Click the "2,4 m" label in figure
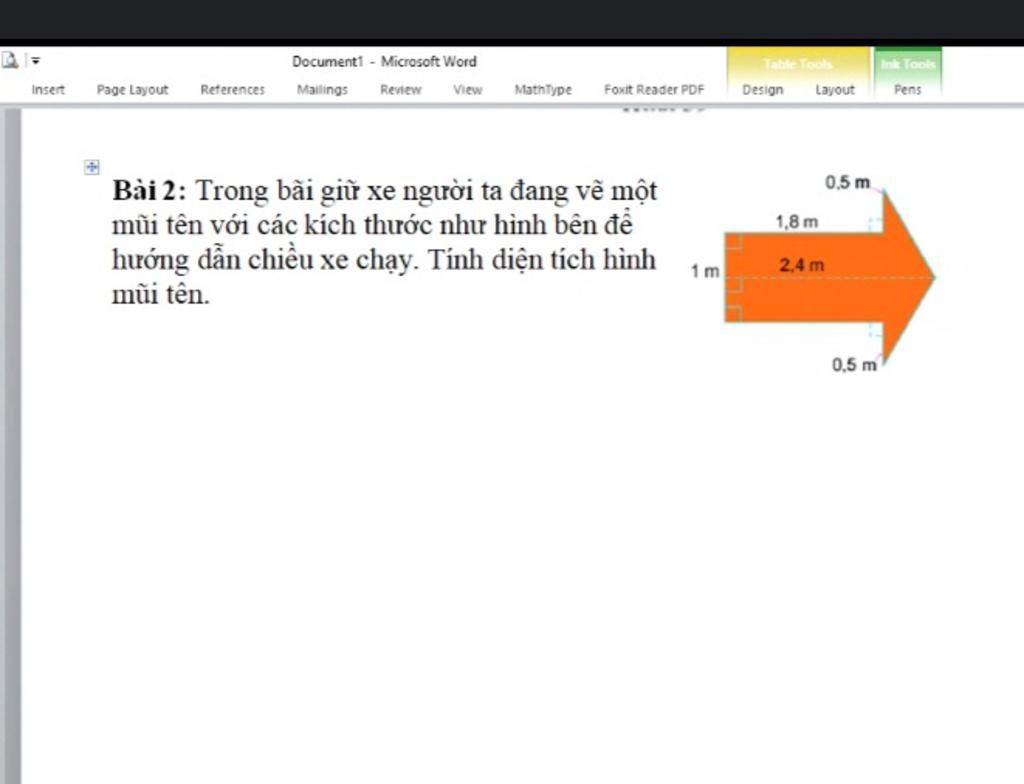This screenshot has width=1024, height=784. click(x=801, y=265)
